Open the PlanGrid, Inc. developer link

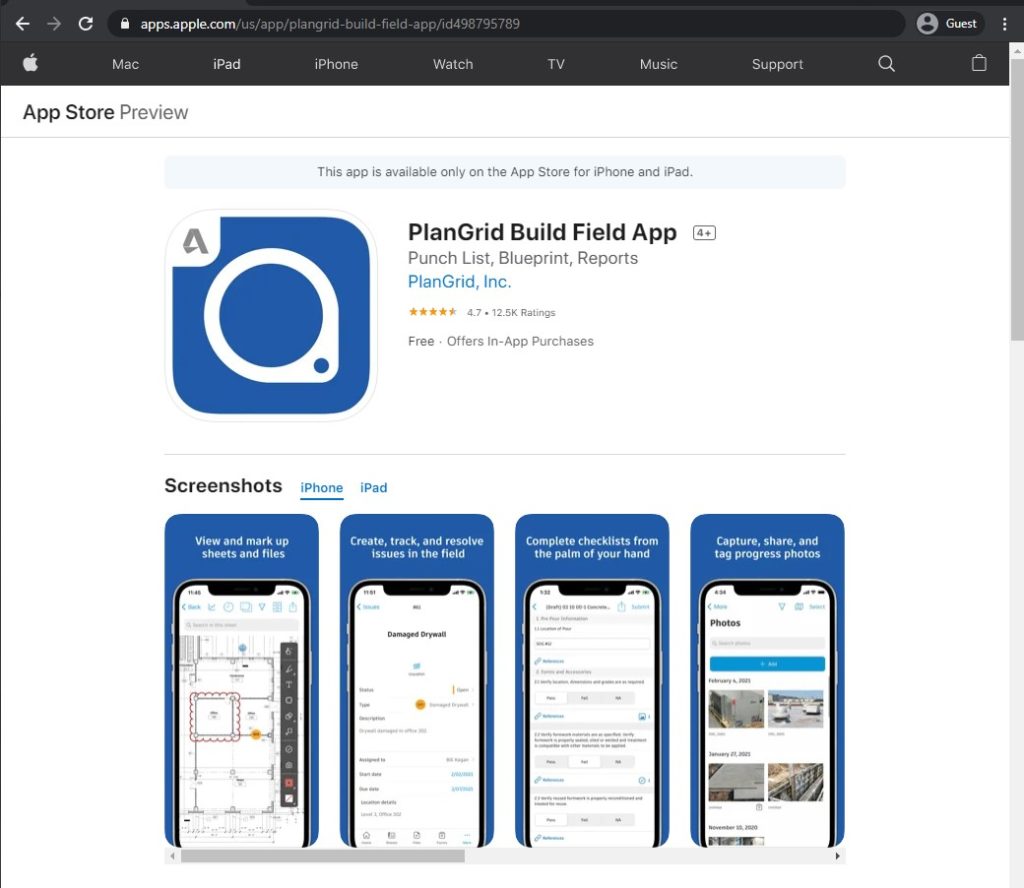(x=459, y=282)
